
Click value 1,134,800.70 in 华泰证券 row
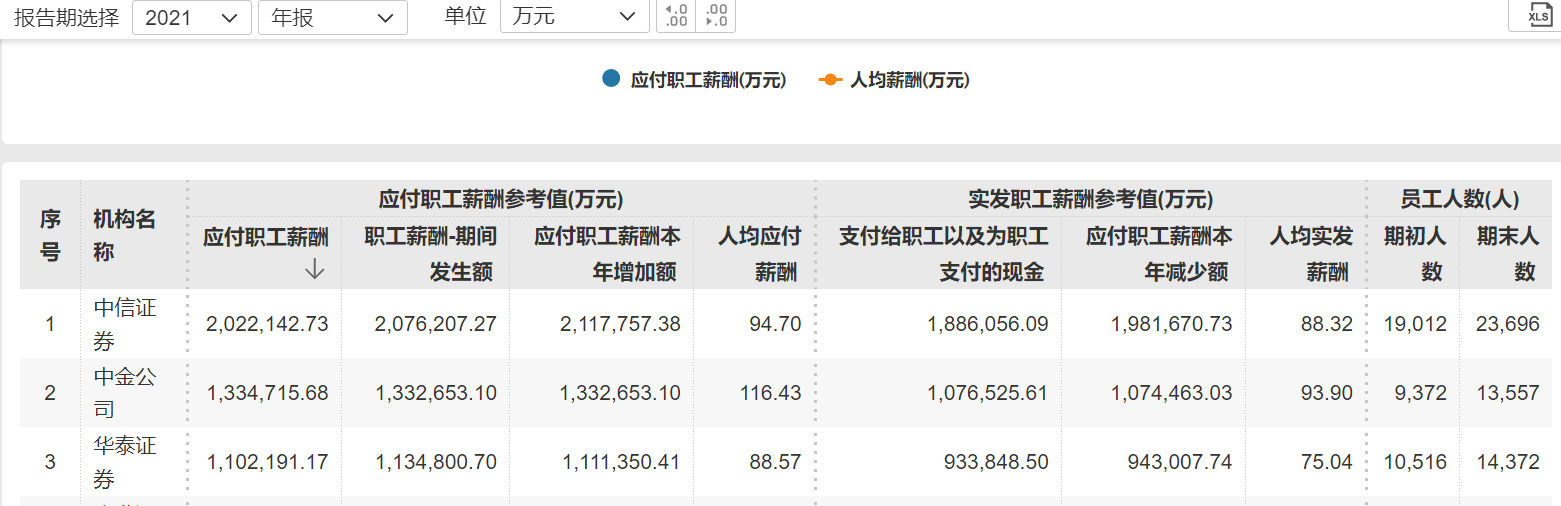[x=436, y=462]
